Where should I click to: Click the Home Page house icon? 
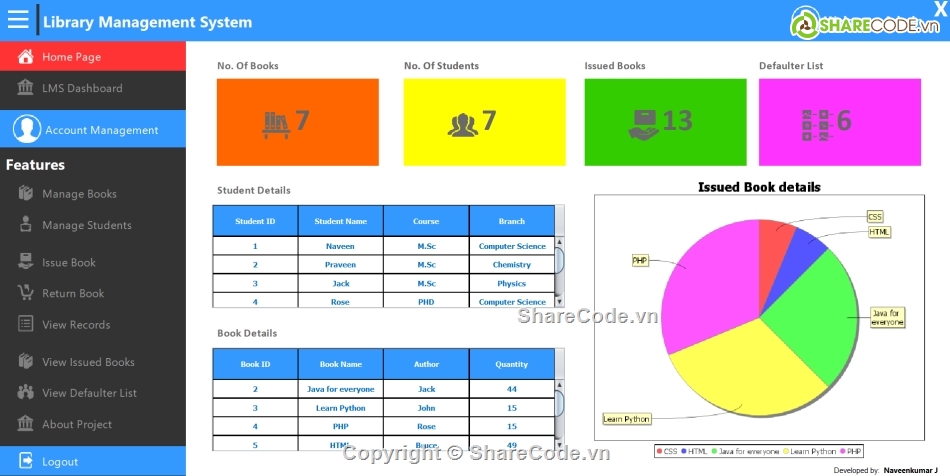[26, 57]
